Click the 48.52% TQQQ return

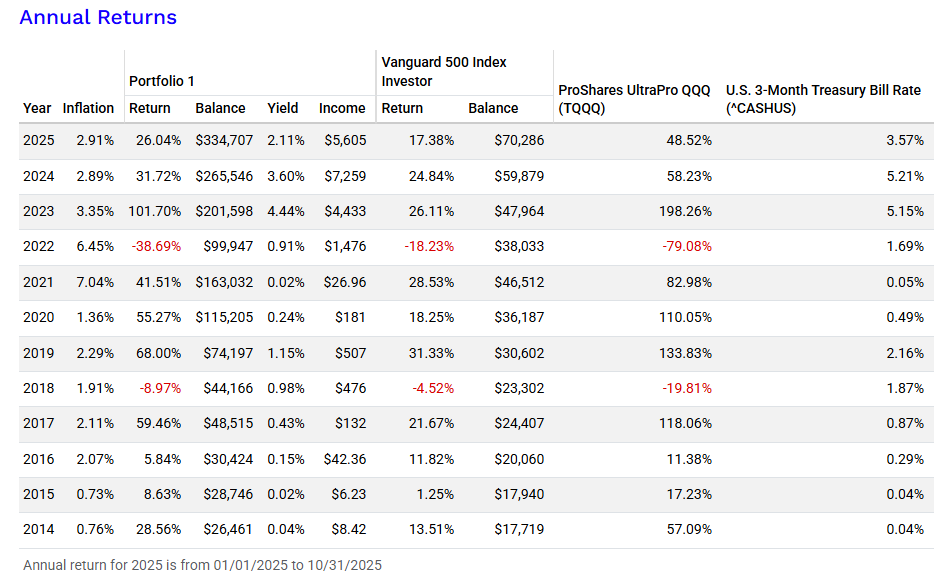[x=689, y=140]
